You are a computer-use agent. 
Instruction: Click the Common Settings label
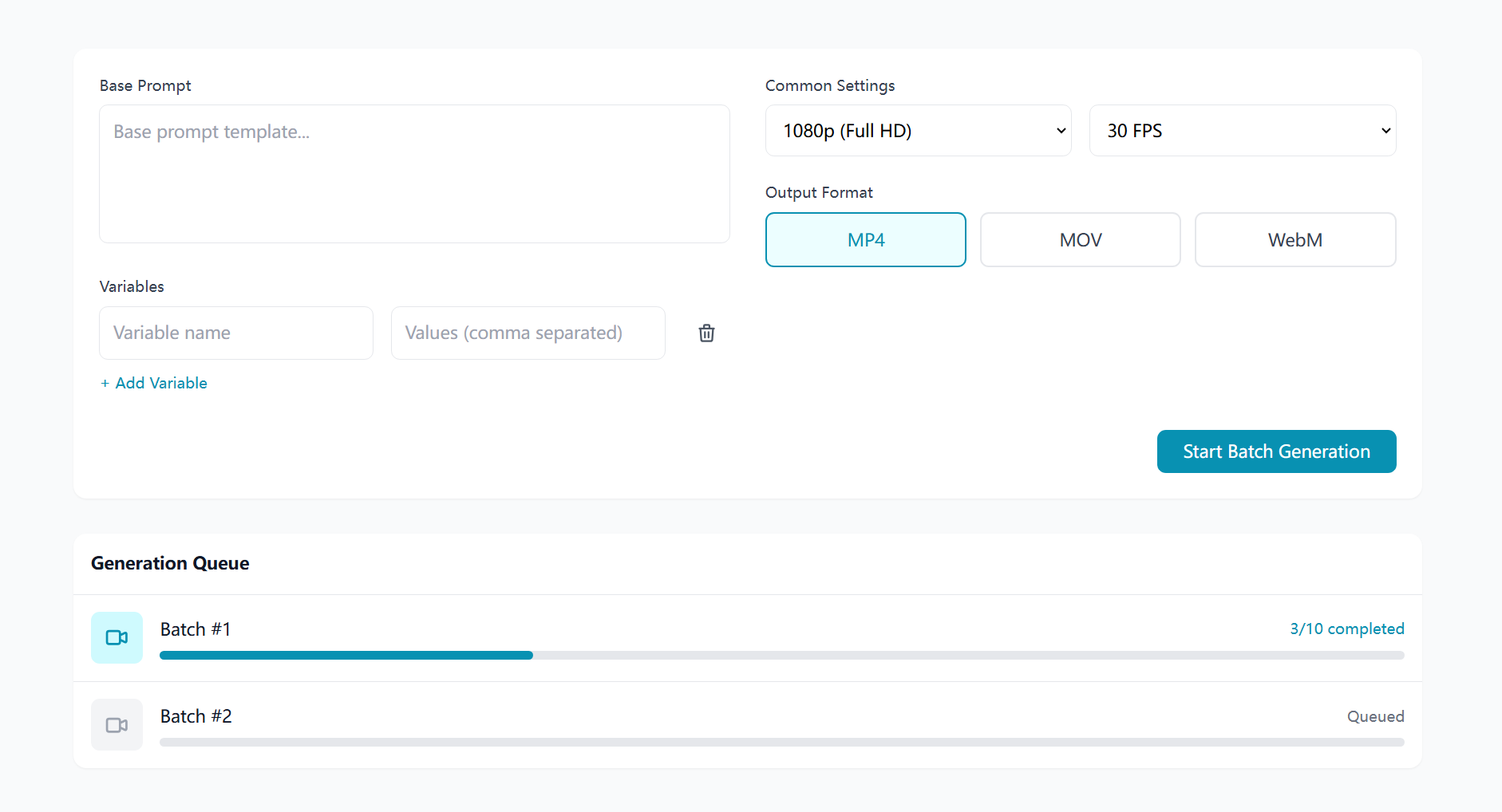830,85
